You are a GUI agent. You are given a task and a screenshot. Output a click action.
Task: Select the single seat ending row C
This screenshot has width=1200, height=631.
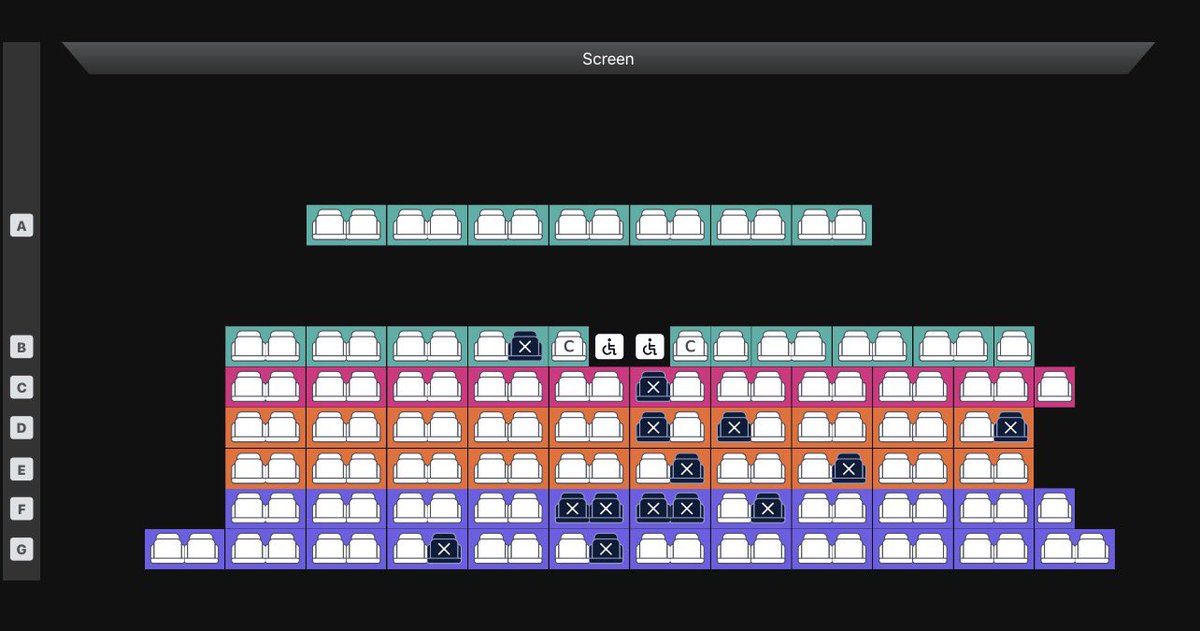(1055, 387)
